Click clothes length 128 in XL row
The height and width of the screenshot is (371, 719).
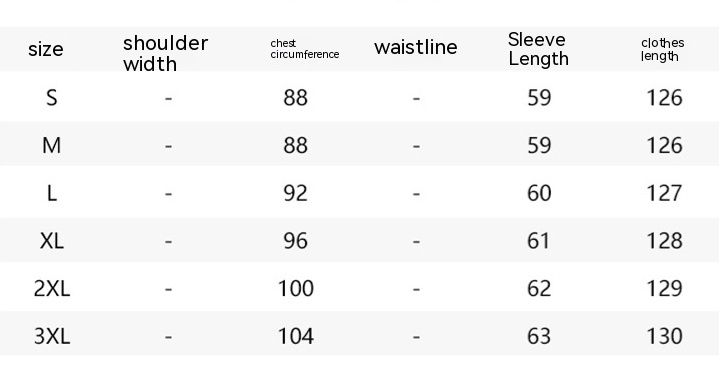point(664,241)
